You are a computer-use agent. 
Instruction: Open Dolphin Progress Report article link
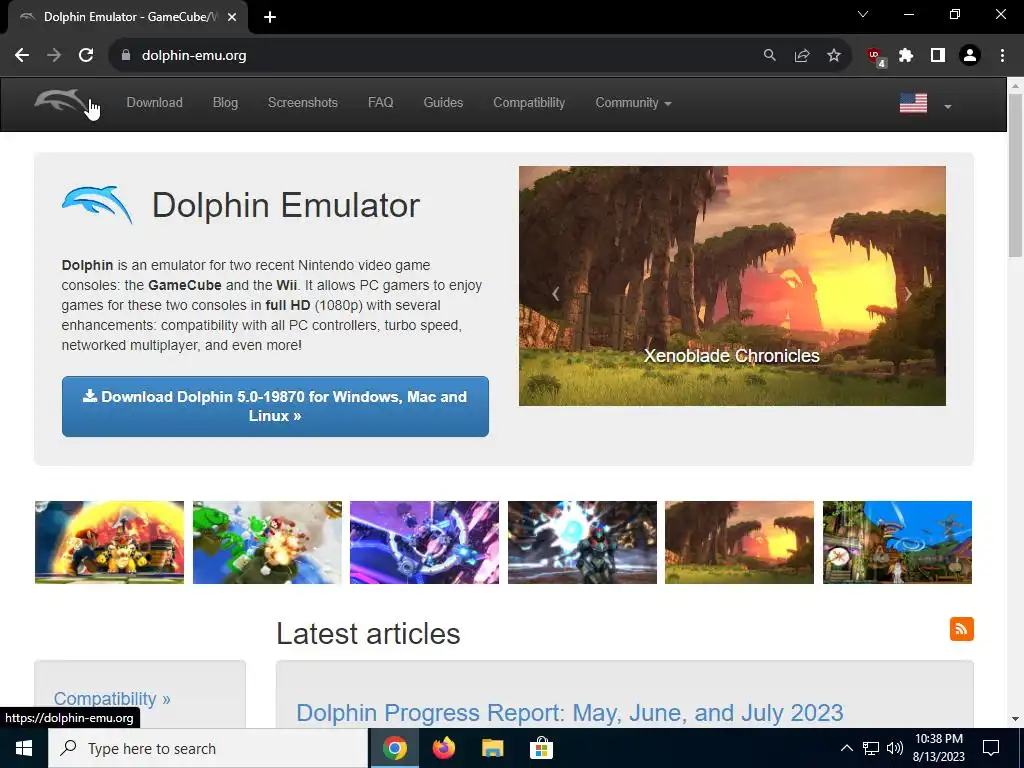569,712
